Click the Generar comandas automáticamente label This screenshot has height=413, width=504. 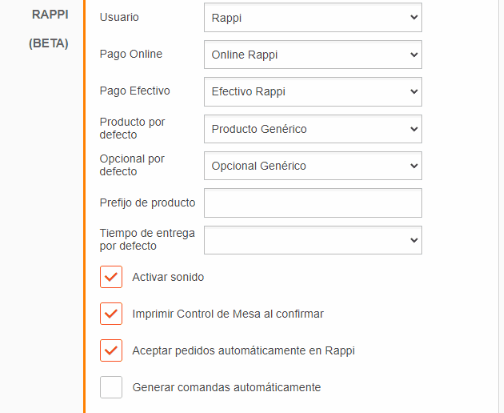pos(227,387)
